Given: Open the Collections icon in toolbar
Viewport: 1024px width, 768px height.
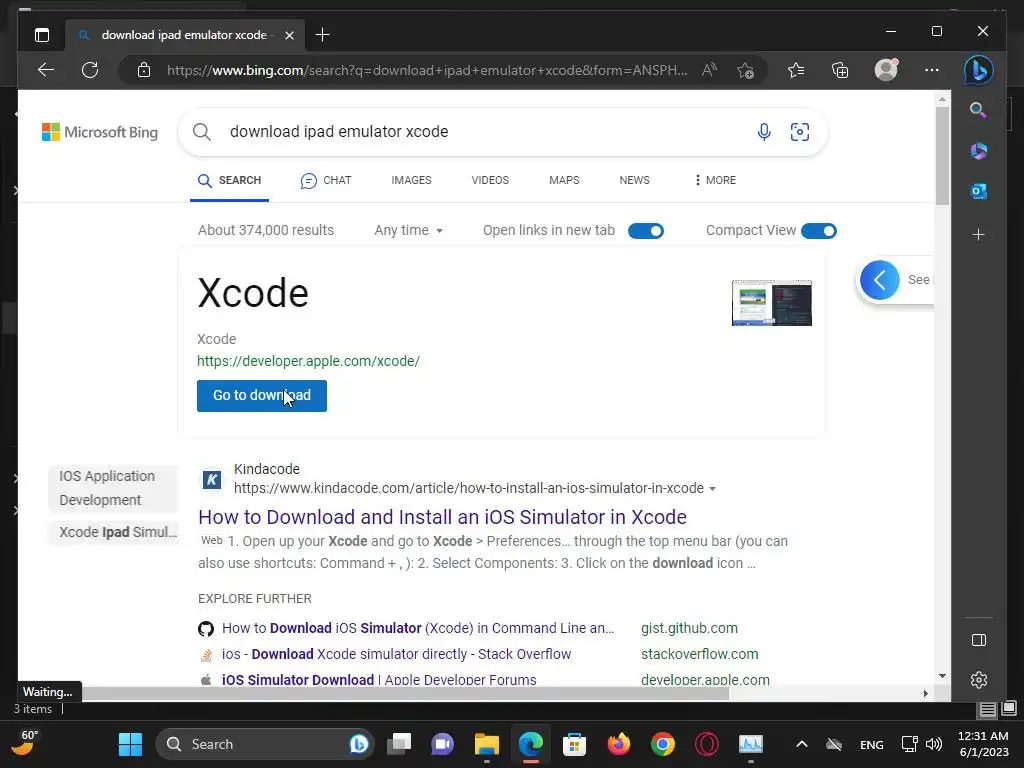Looking at the screenshot, I should click(840, 70).
